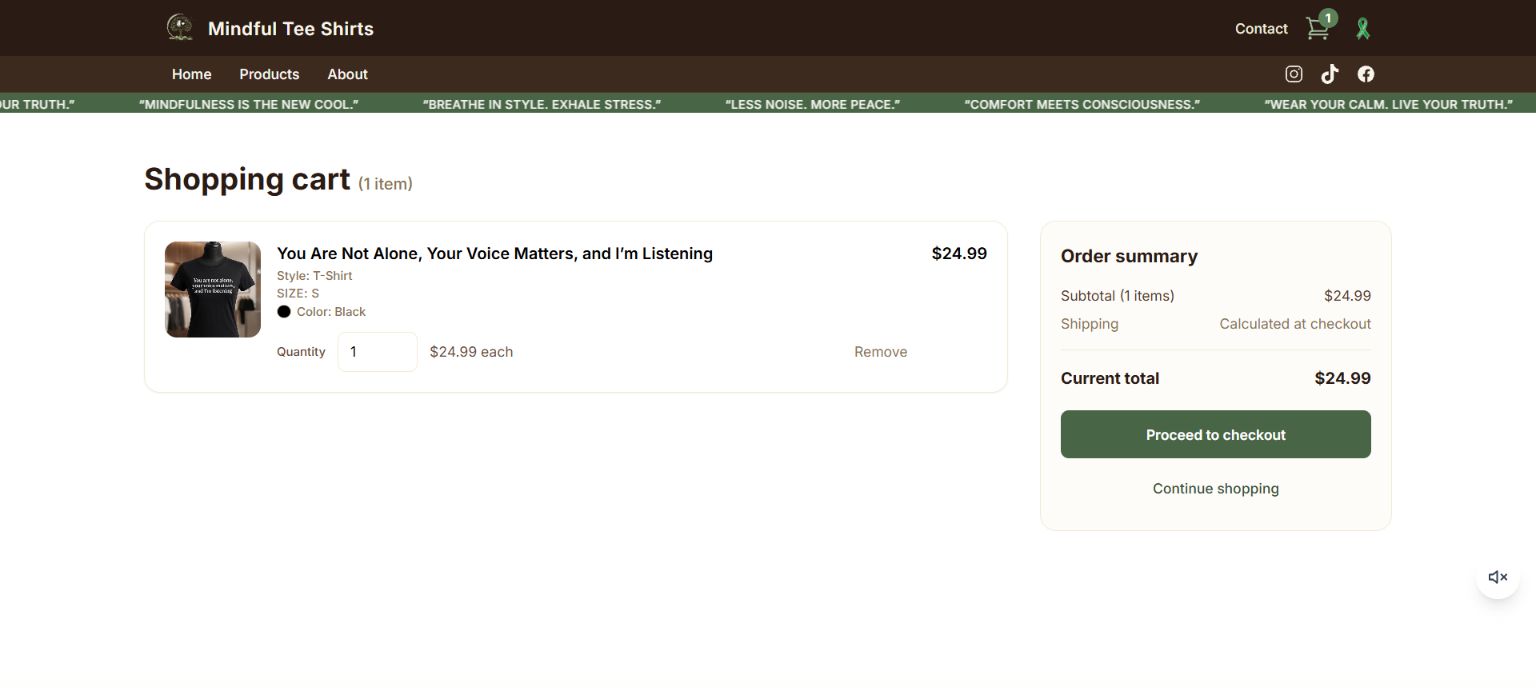Go to the Home menu item
Viewport: 1536px width, 695px height.
(x=192, y=74)
